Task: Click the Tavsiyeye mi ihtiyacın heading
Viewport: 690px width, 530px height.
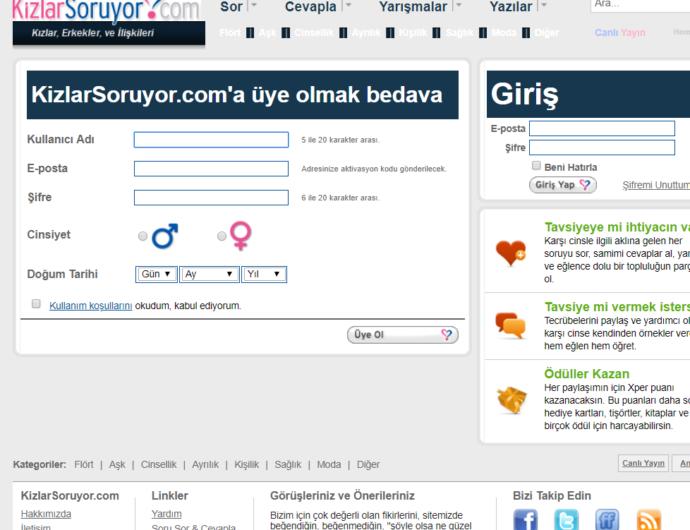Action: click(617, 227)
